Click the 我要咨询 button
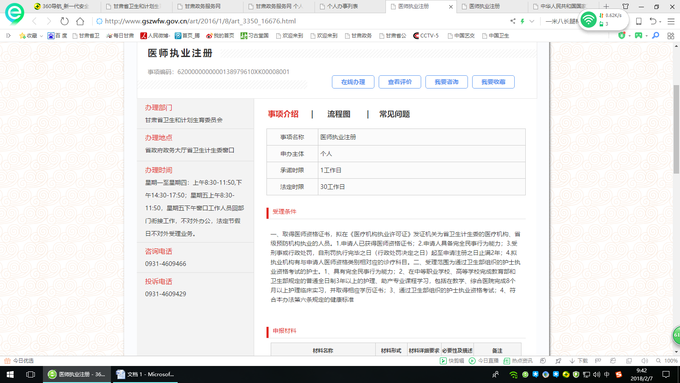Screen dimensions: 680x383 coord(446,82)
